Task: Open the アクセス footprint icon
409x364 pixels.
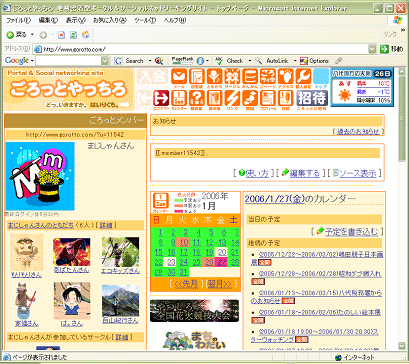Action: [x=285, y=77]
